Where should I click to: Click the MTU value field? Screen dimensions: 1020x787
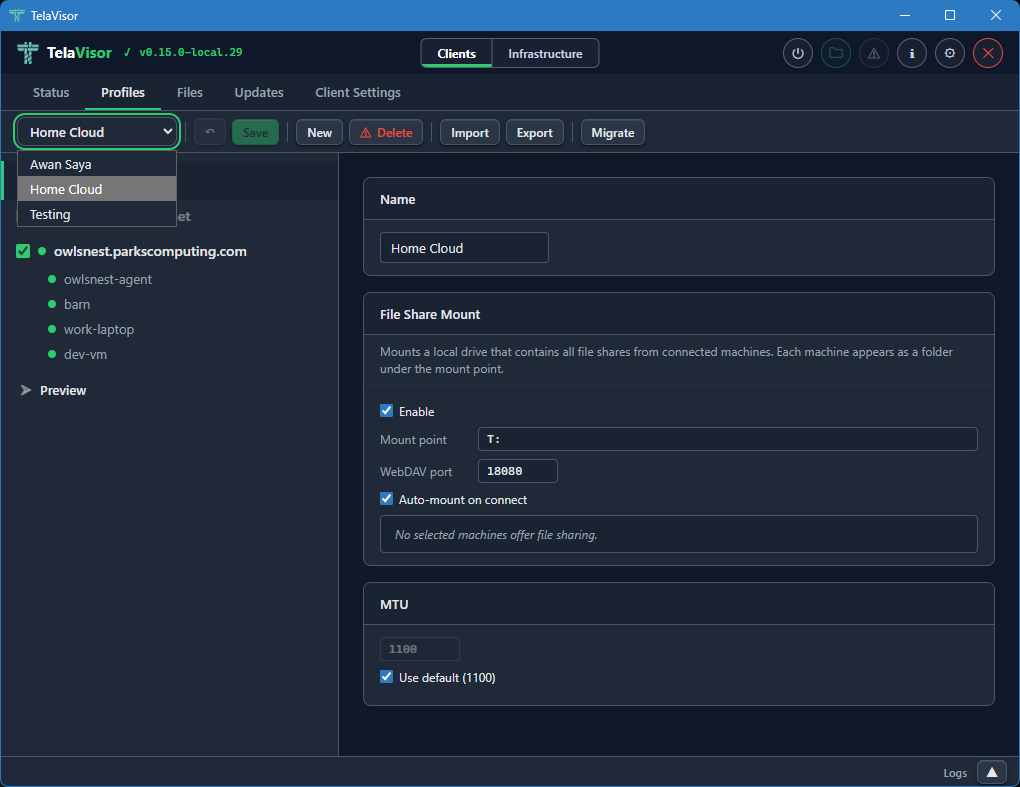[x=420, y=649]
